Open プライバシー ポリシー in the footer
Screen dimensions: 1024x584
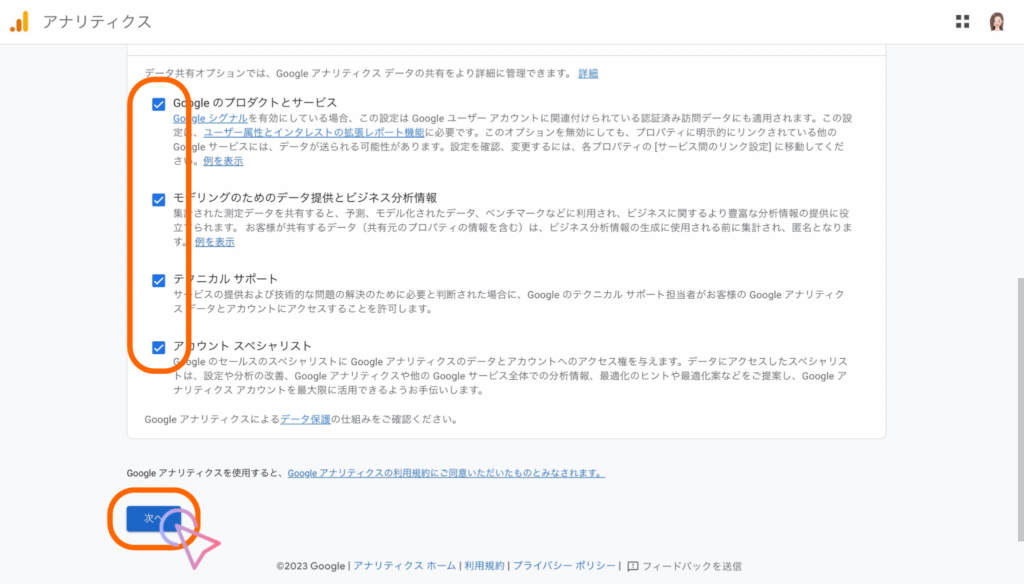[564, 566]
